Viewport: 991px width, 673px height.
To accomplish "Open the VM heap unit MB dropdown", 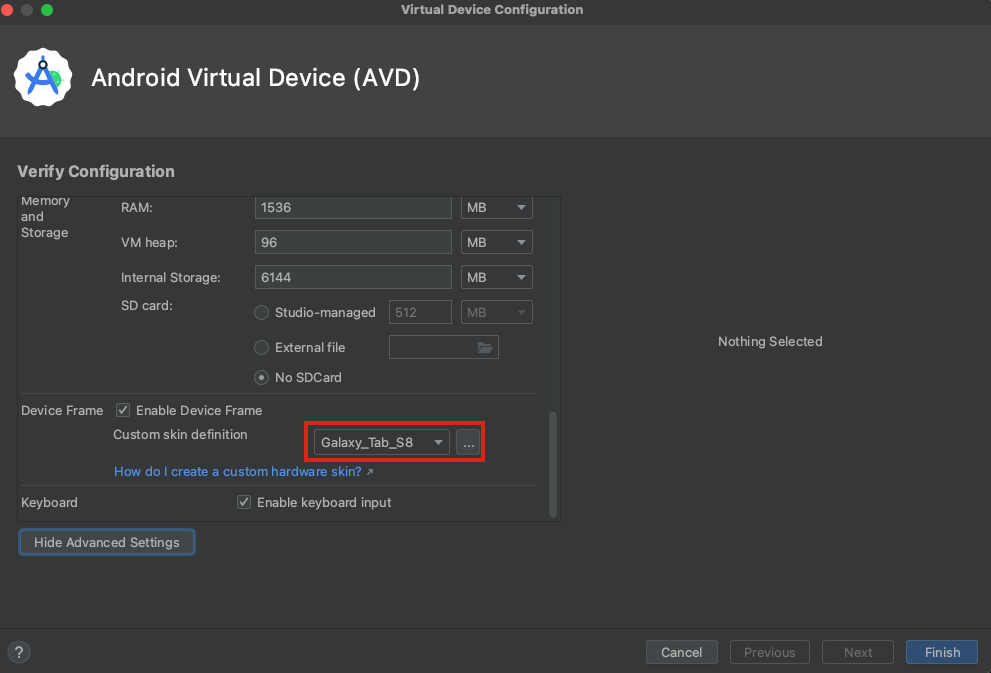I will coord(497,242).
